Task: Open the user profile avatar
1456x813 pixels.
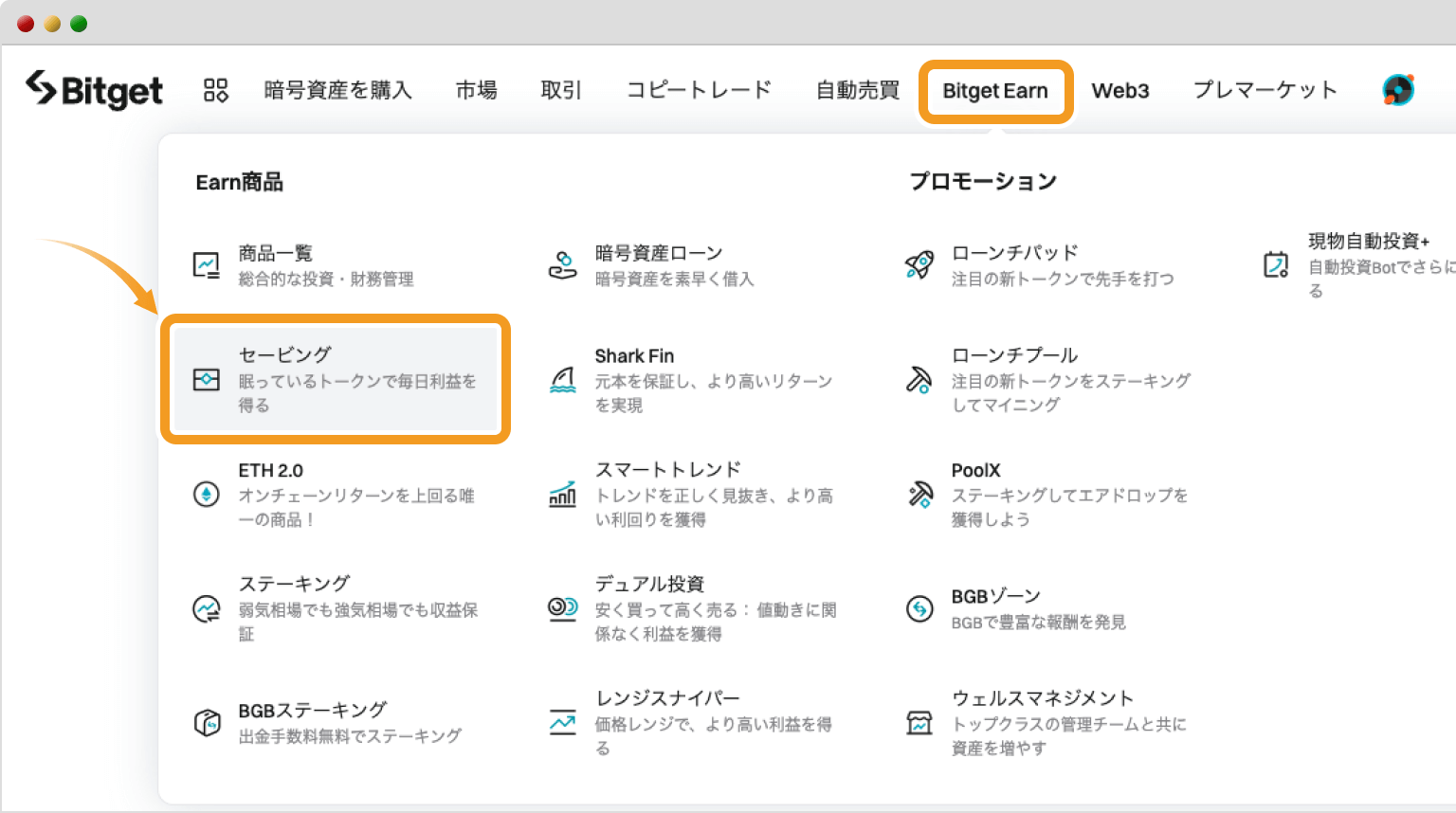Action: click(x=1398, y=90)
